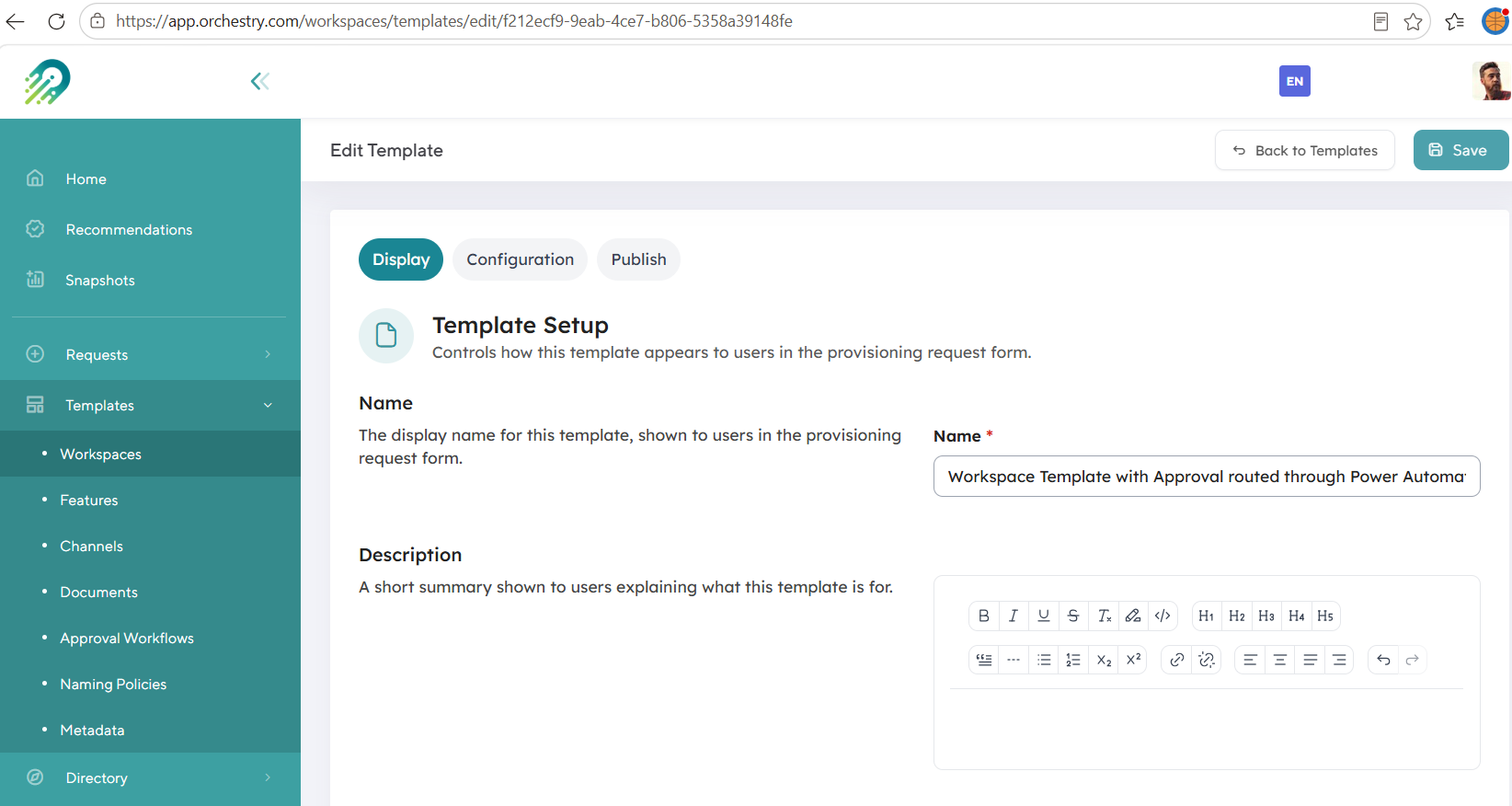Collapse the sidebar with double-chevron icon
Screen dimensions: 1512x806
tap(260, 82)
